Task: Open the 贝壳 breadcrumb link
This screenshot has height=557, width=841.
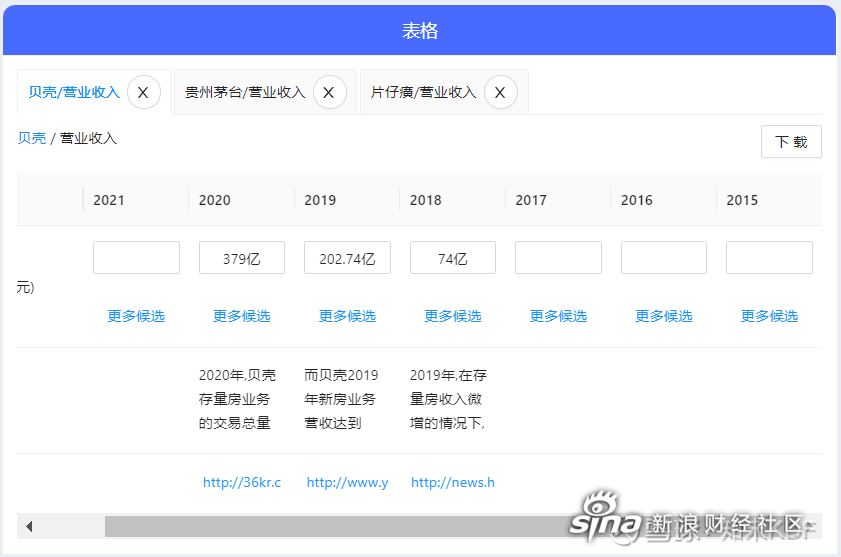Action: [32, 138]
